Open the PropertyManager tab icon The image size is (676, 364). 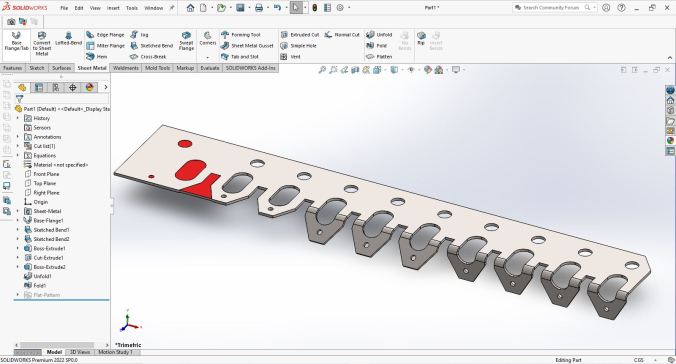(x=39, y=88)
